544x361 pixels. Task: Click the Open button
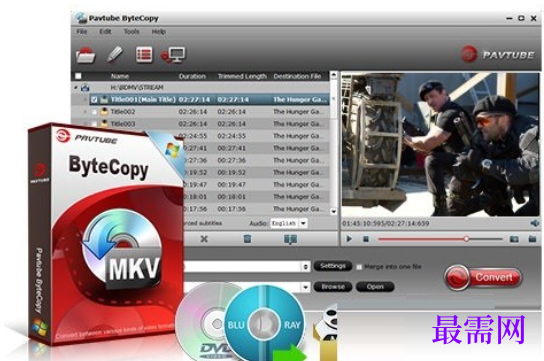click(375, 287)
